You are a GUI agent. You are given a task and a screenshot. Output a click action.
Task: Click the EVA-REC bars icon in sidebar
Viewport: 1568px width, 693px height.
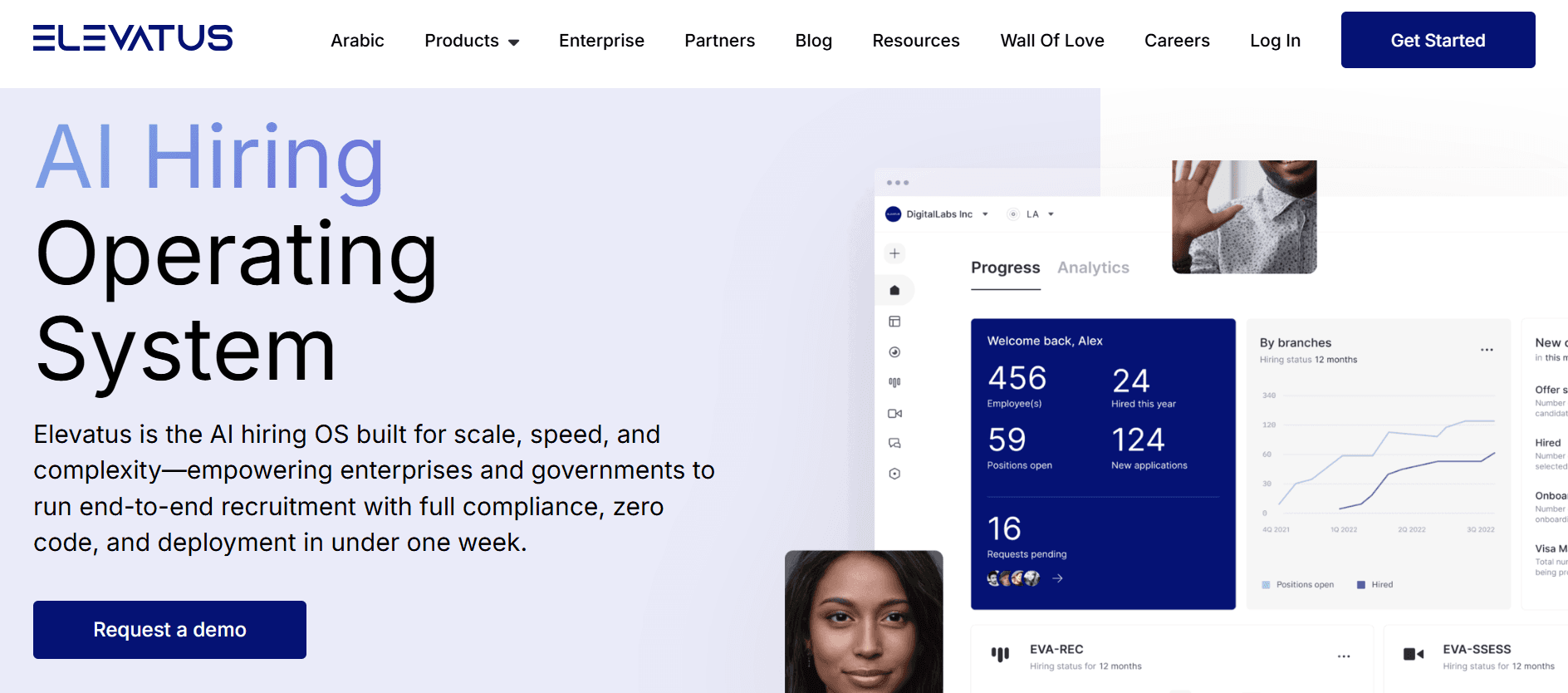pyautogui.click(x=894, y=382)
